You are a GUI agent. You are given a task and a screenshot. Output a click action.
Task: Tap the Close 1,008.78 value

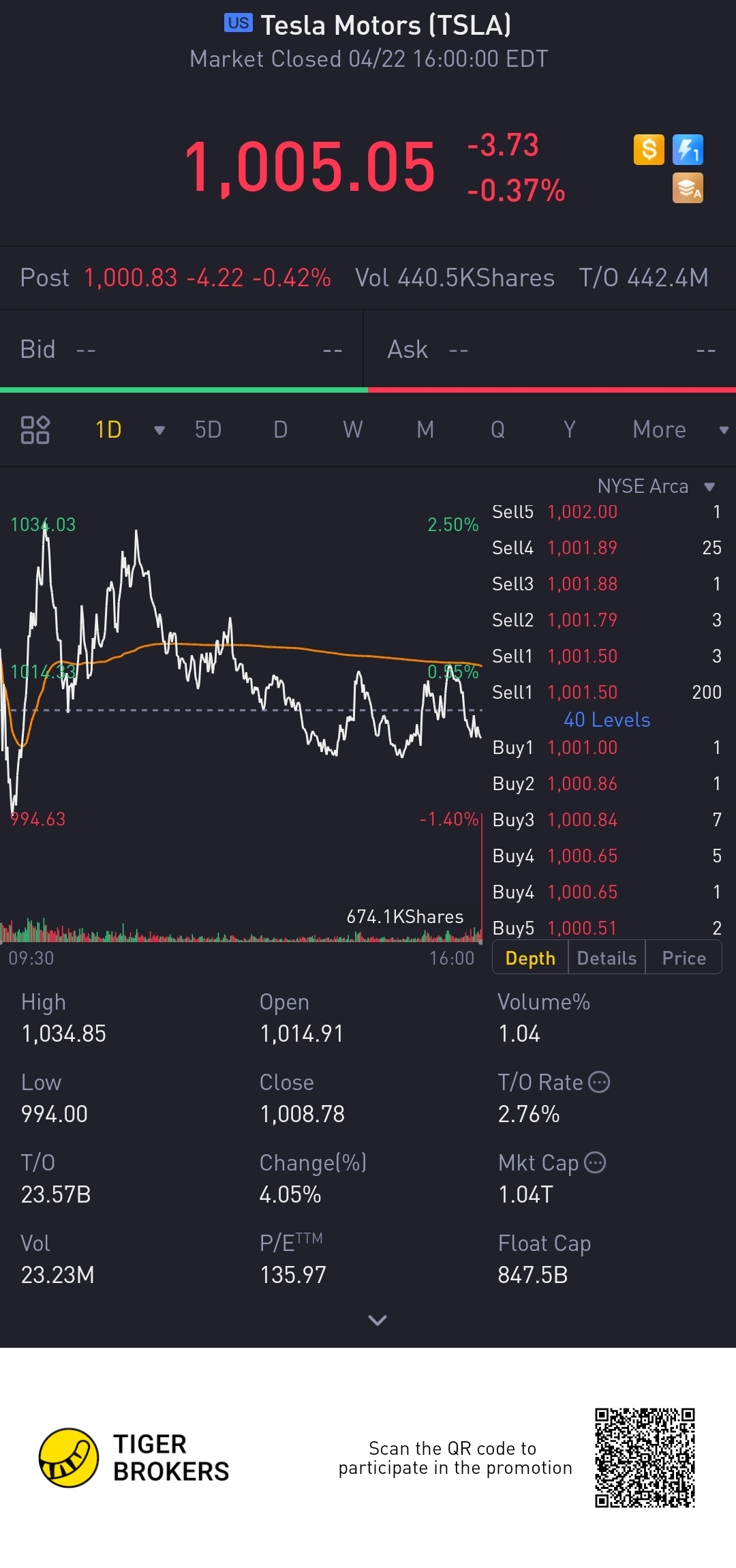[302, 1114]
